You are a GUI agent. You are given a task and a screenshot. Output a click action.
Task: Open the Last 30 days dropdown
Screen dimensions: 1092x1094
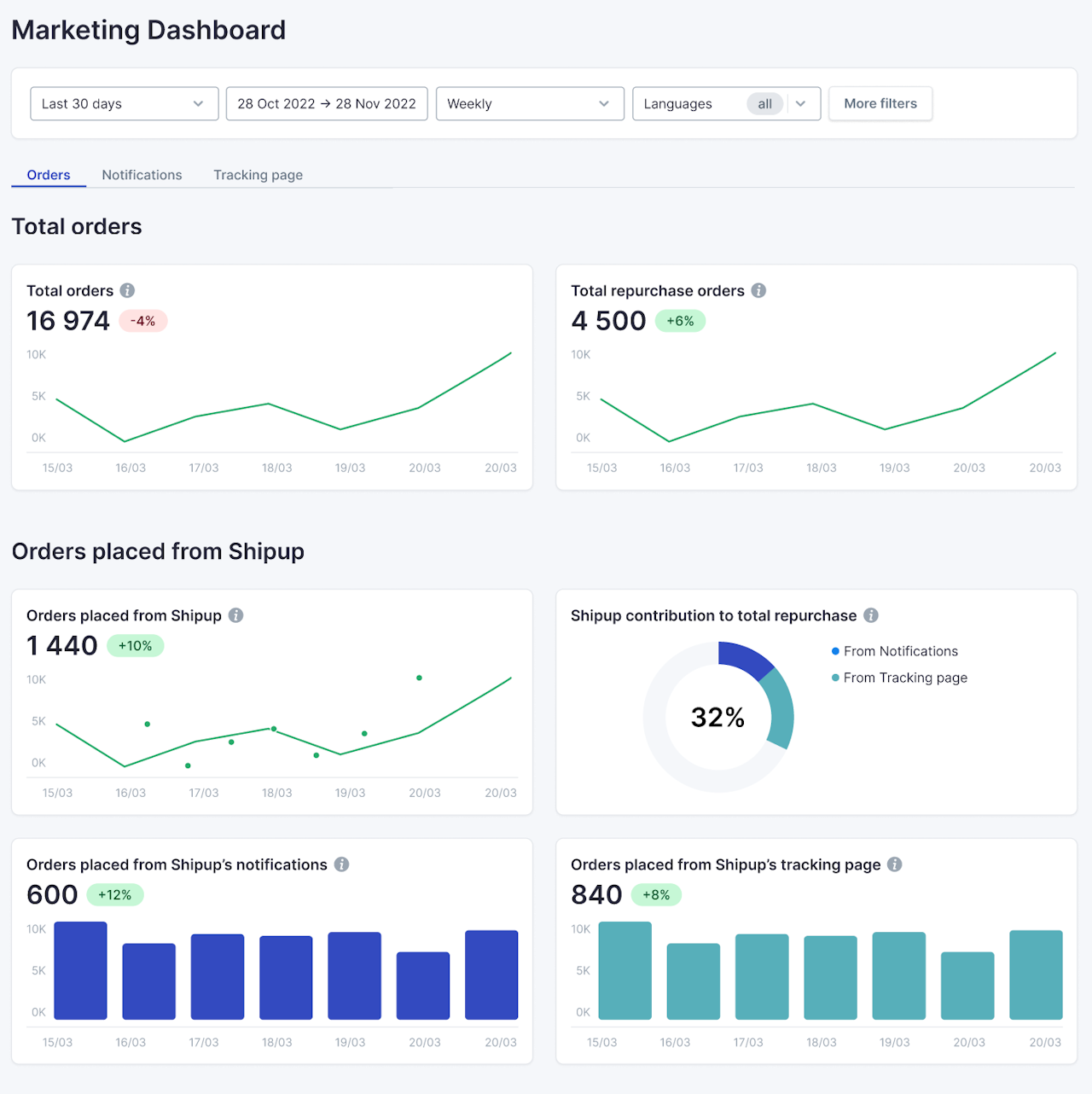coord(125,103)
